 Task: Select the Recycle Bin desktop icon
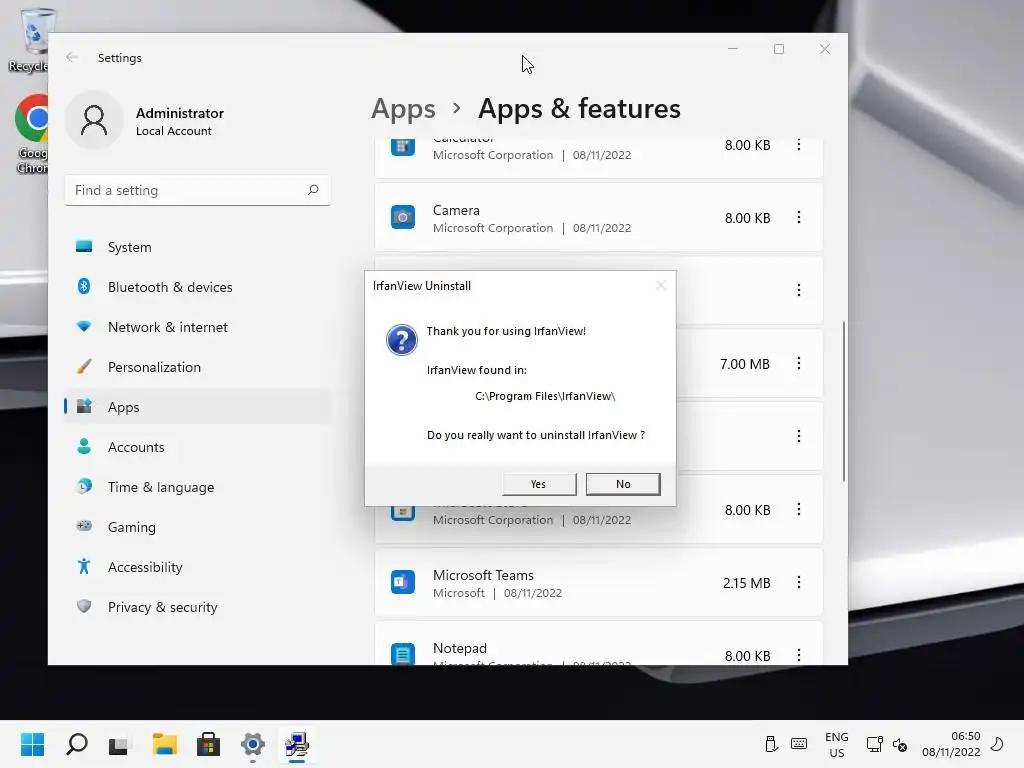coord(31,40)
